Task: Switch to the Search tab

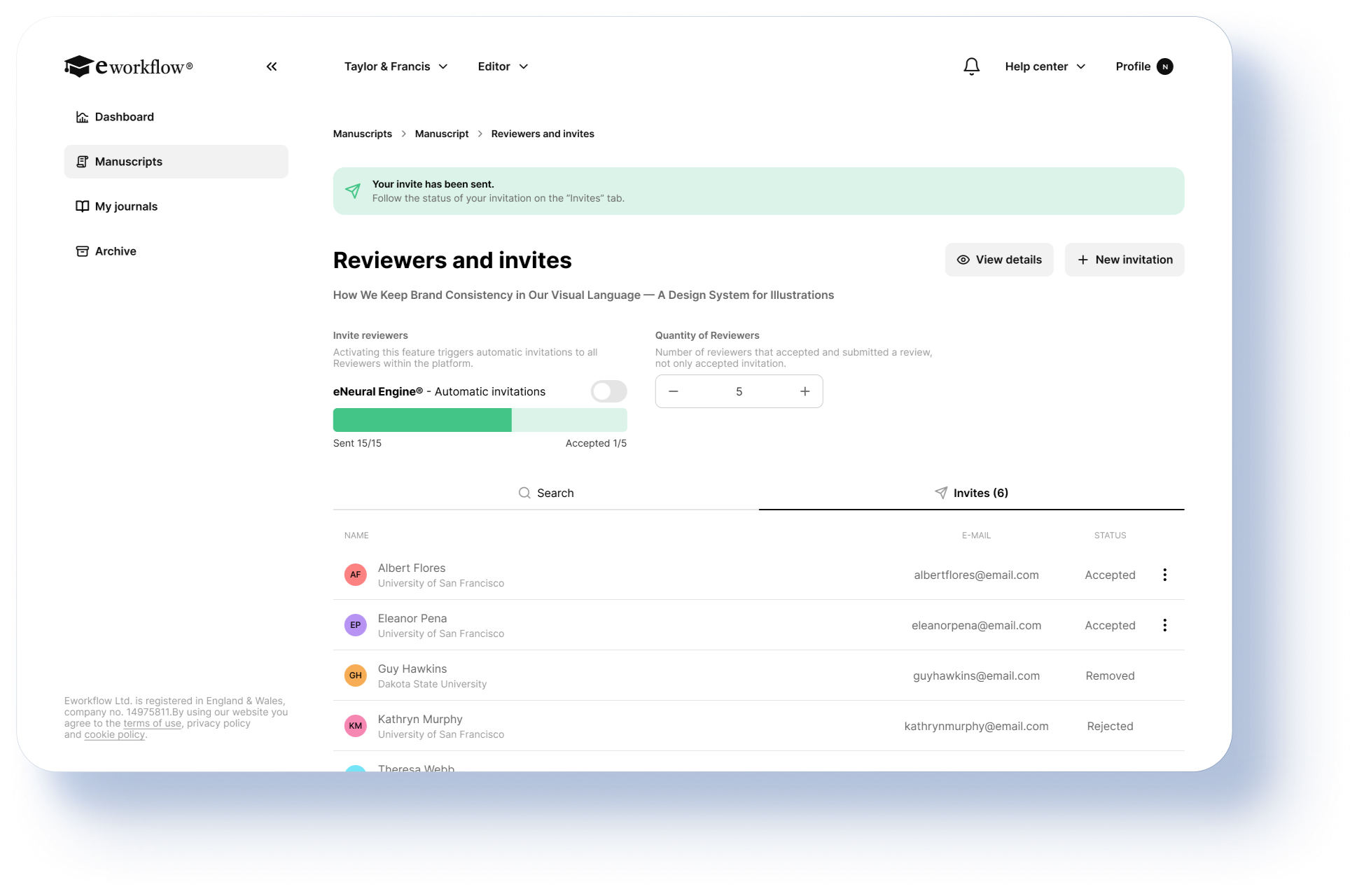Action: tap(546, 493)
